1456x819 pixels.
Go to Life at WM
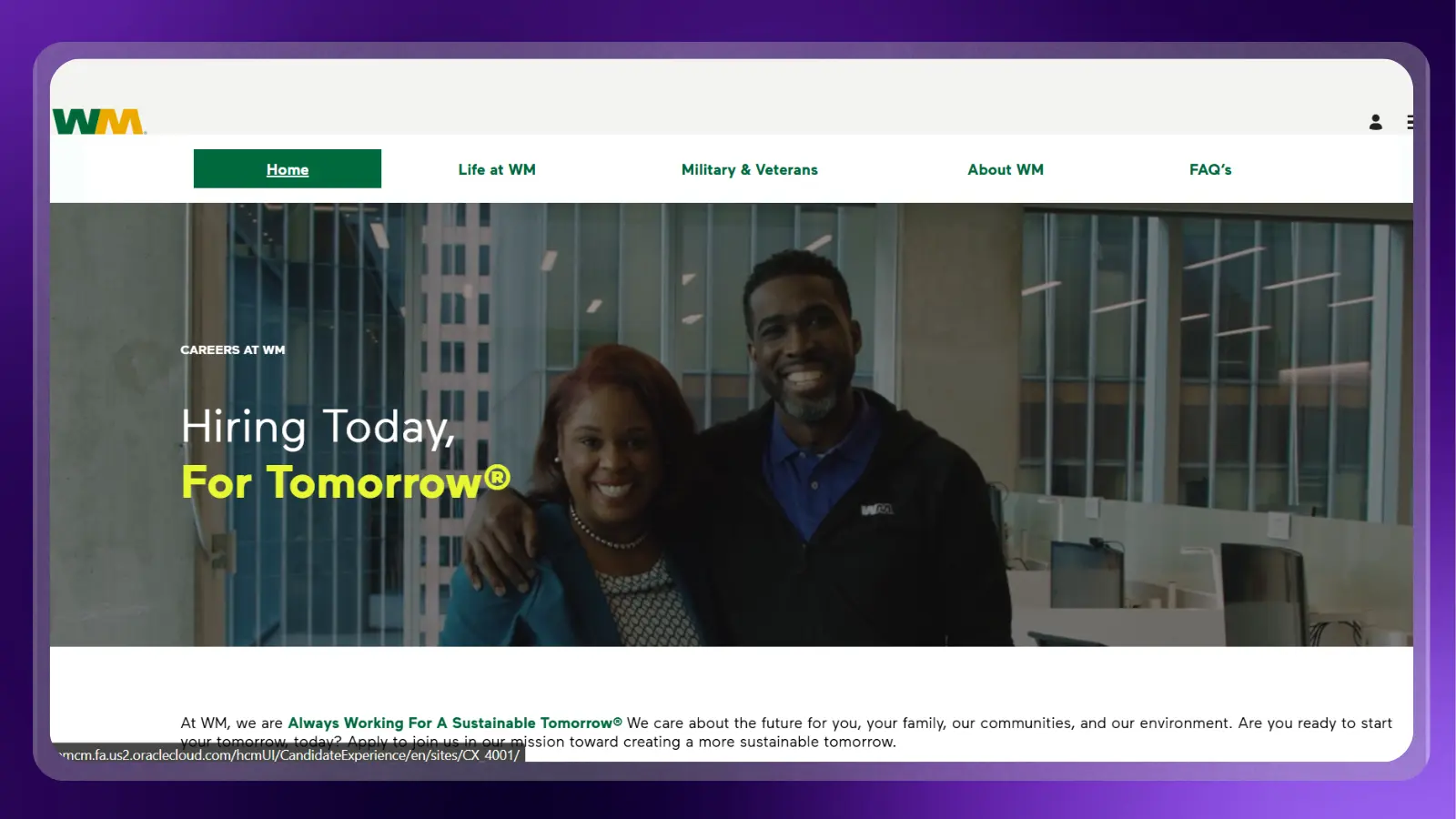point(497,169)
